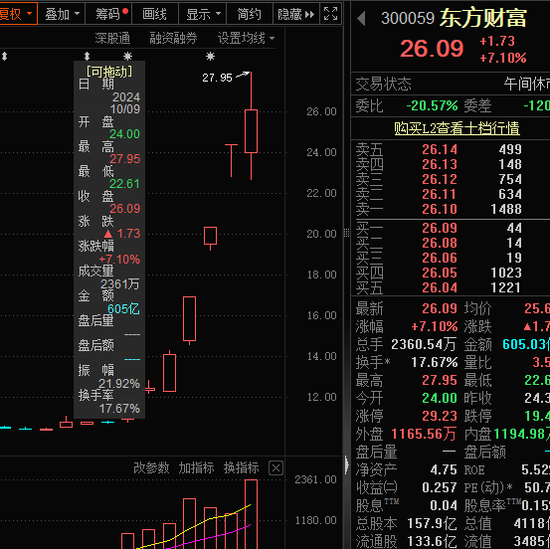Click 总股本 value 157.9亿
Screen dimensions: 550x549
tap(432, 524)
